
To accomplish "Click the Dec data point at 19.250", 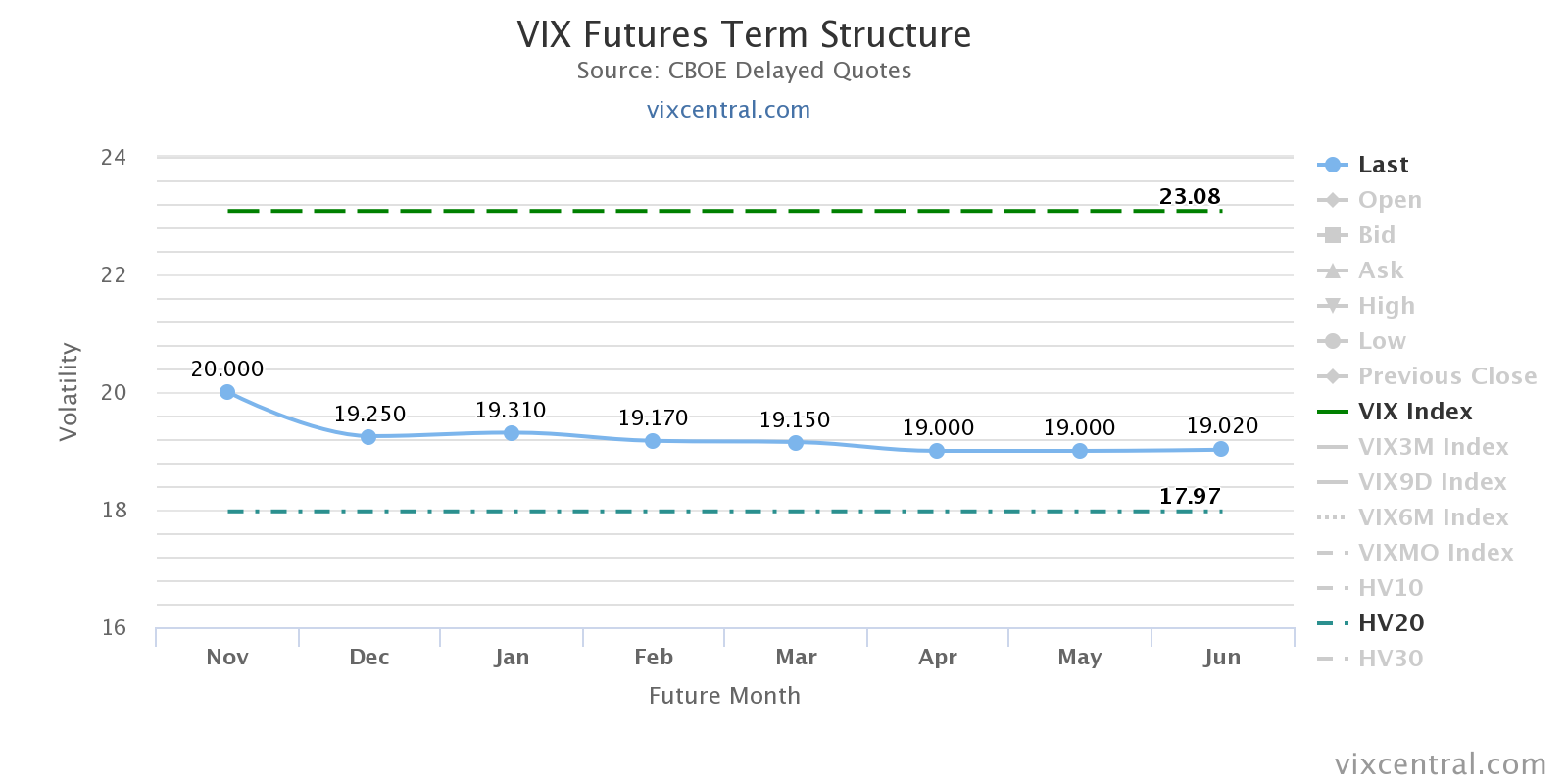I will (x=368, y=437).
